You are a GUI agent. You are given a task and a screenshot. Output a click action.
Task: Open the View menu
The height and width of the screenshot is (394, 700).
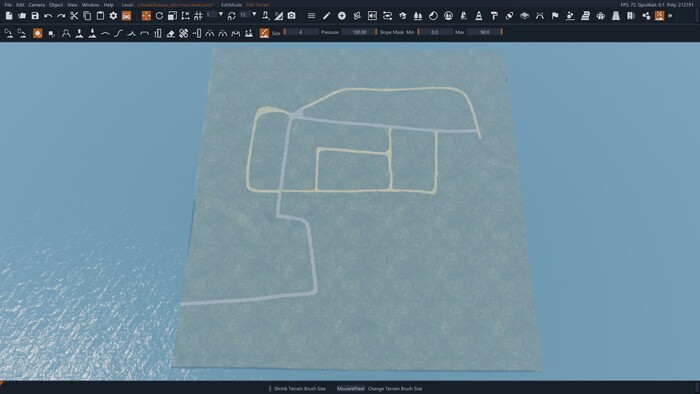(x=72, y=5)
